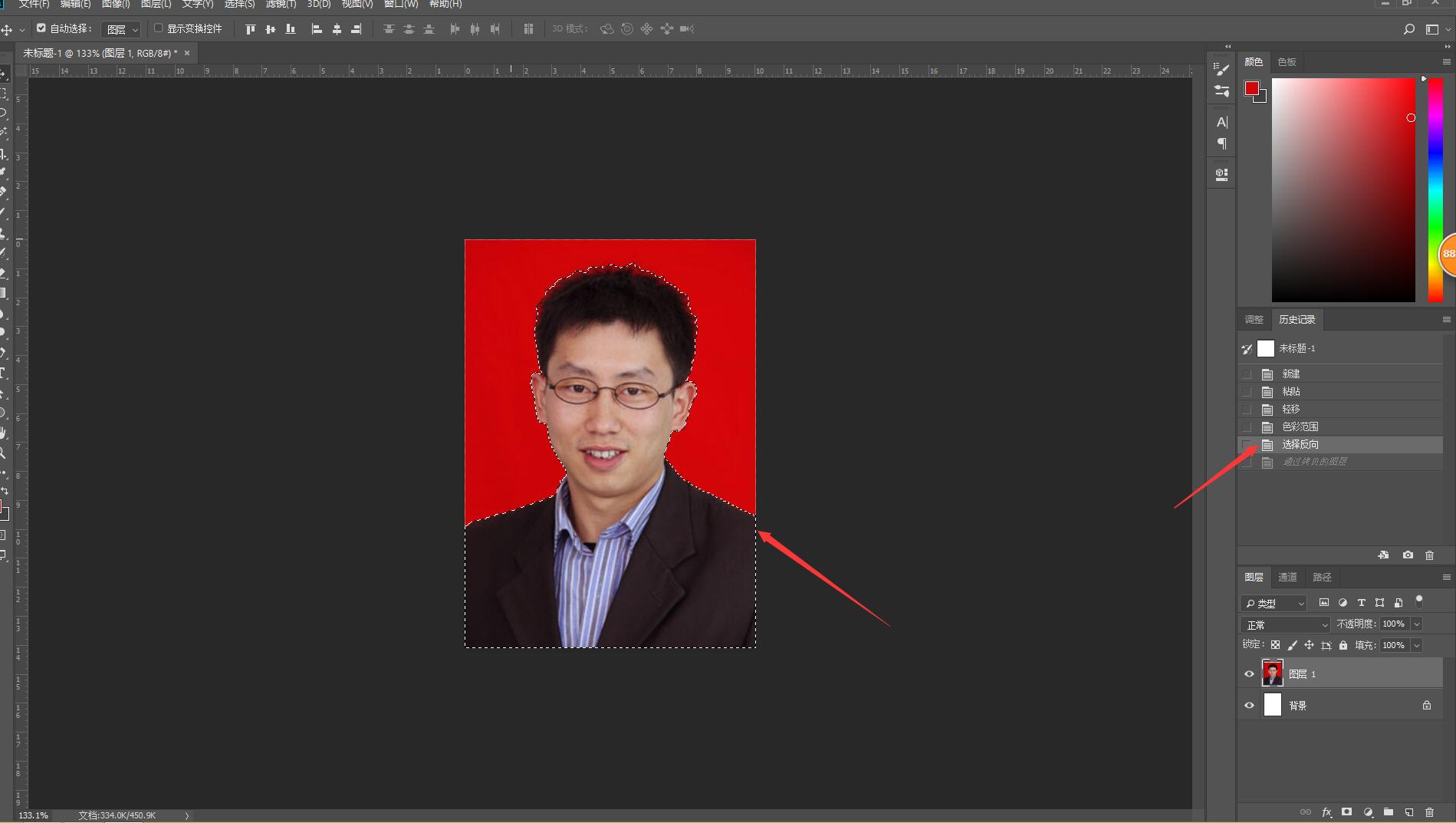Screen dimensions: 1456x823
Task: Add a layer mask to 图层 1
Action: 1347,812
